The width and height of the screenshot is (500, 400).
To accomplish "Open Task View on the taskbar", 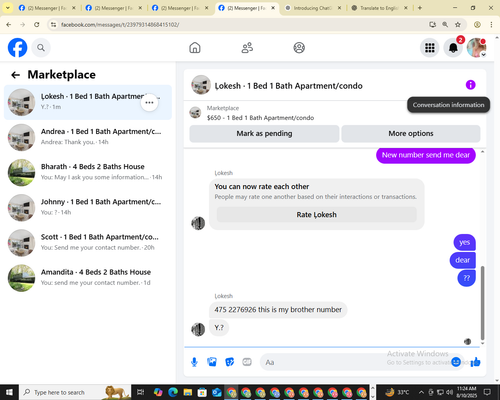I will pyautogui.click(x=140, y=392).
